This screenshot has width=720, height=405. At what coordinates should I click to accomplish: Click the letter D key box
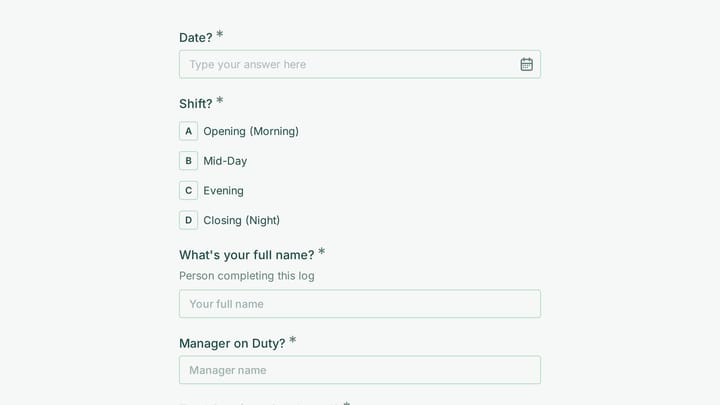pyautogui.click(x=188, y=220)
